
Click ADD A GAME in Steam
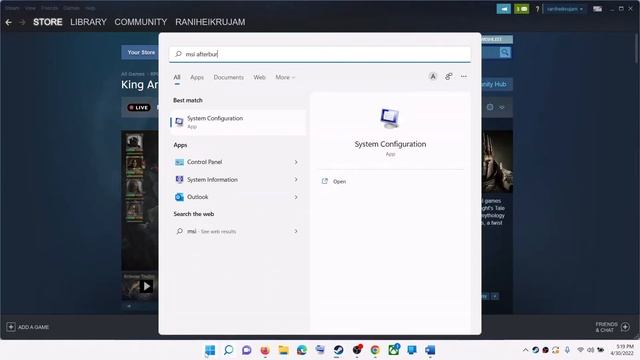point(28,327)
